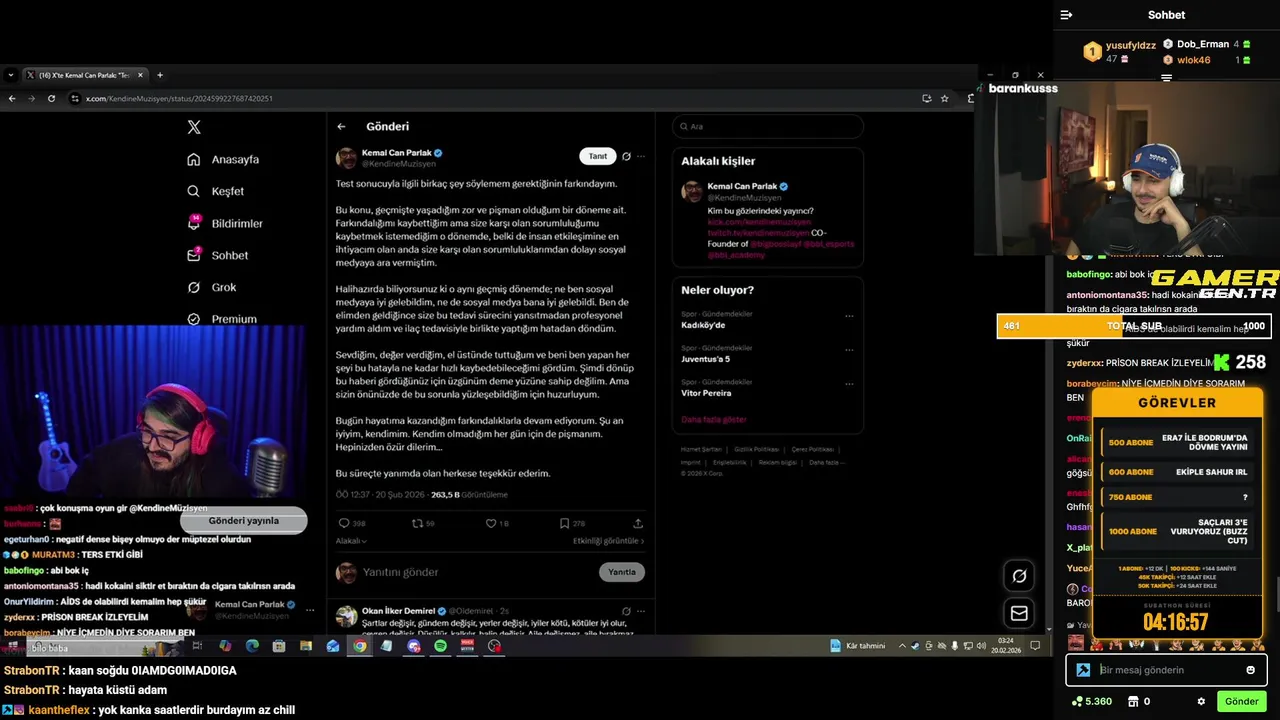
Task: Click Grok icon on Okan İlker Demirel reply
Action: 626,611
